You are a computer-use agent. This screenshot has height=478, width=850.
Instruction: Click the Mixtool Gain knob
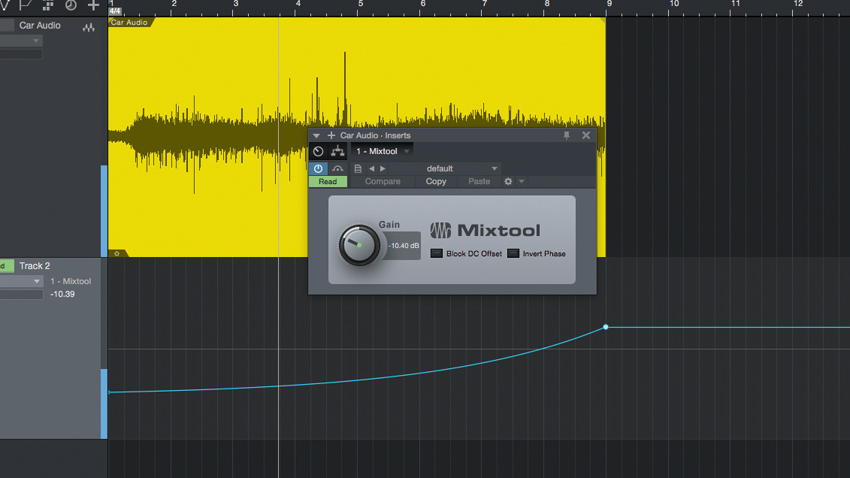(x=359, y=245)
